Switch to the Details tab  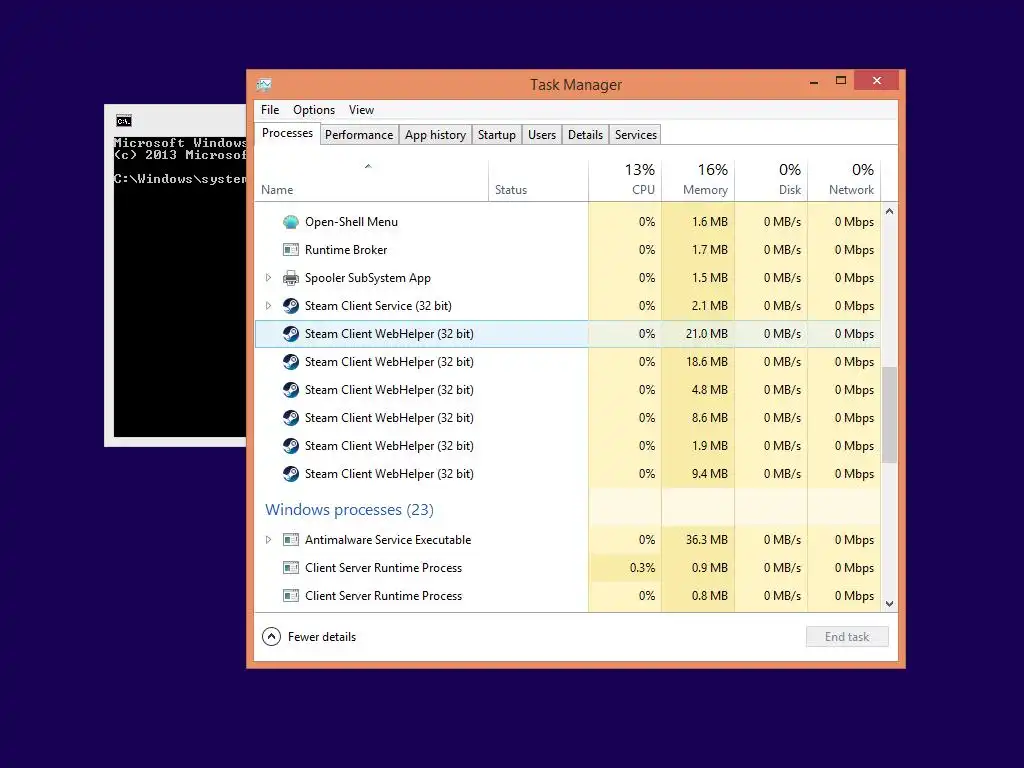[585, 135]
